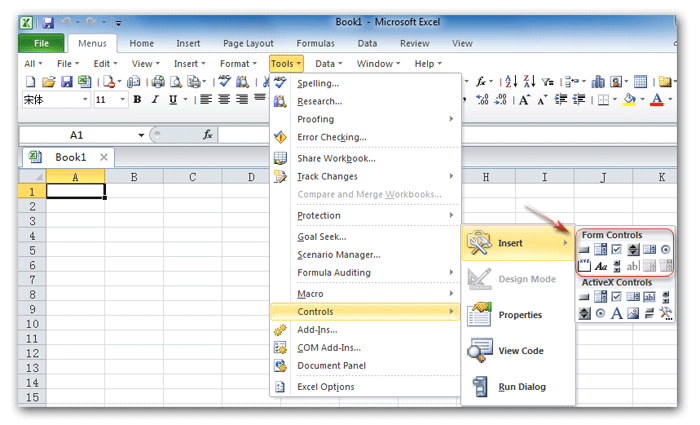This screenshot has height=425, width=700.
Task: Open the font size 11 dropdown
Action: click(122, 99)
